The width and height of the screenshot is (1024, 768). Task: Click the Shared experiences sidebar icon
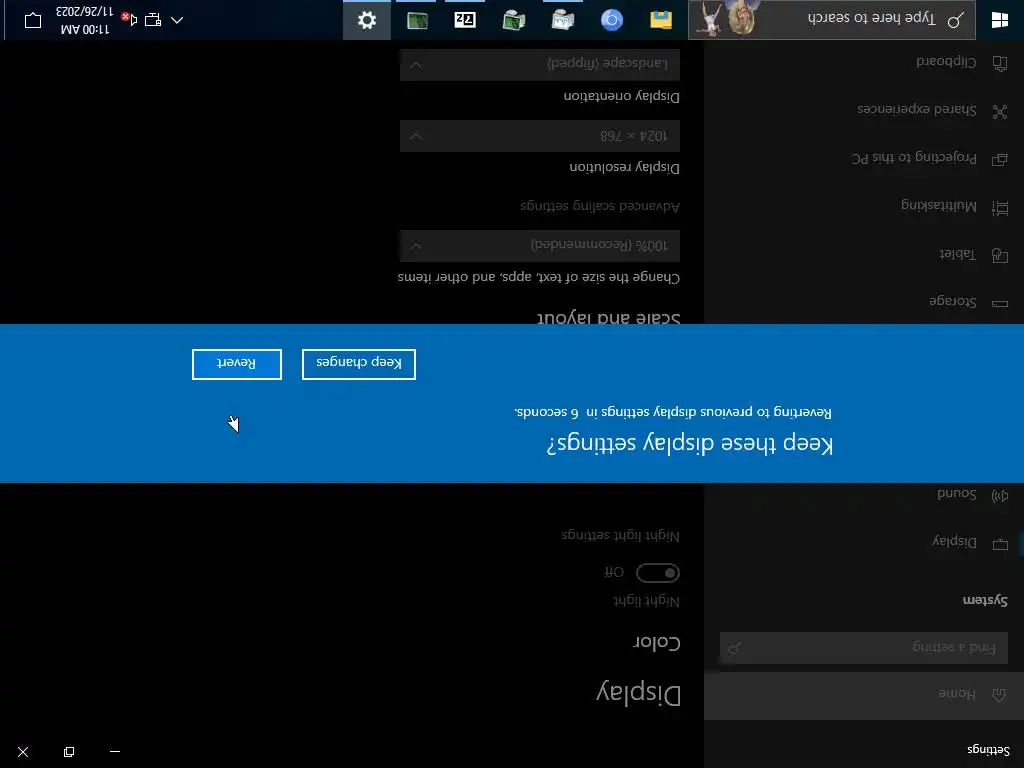coord(1000,111)
